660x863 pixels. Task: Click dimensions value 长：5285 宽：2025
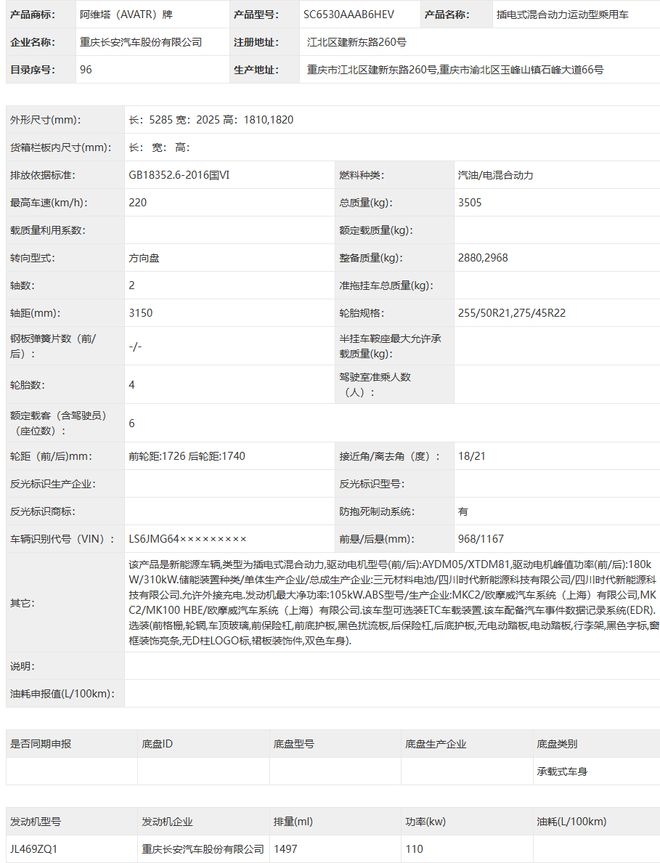174,120
